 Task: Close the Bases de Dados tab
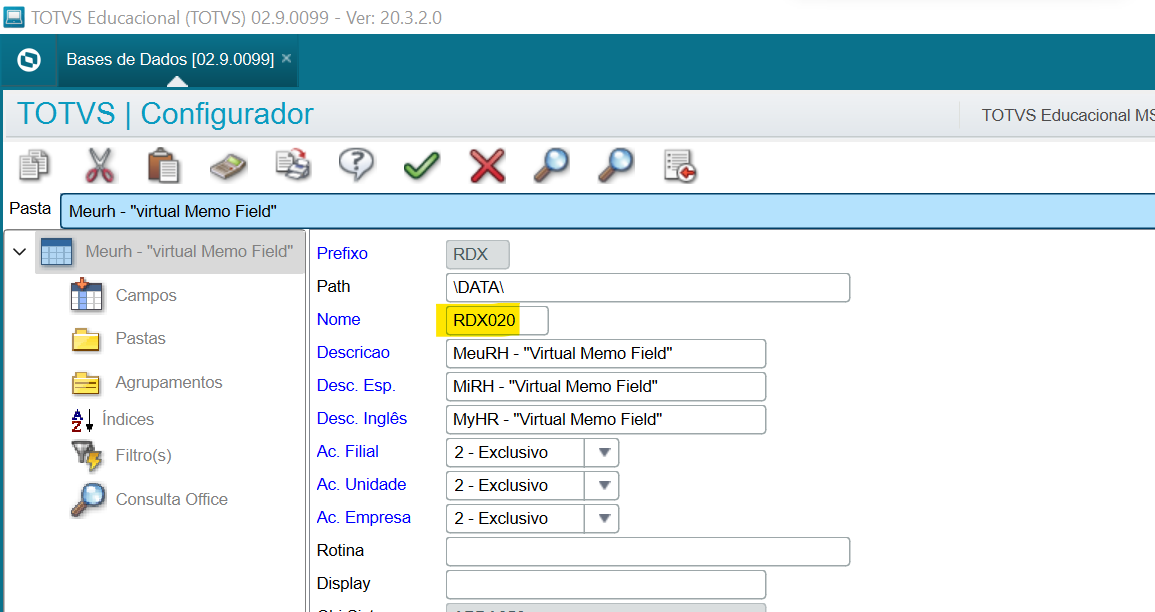click(x=287, y=58)
